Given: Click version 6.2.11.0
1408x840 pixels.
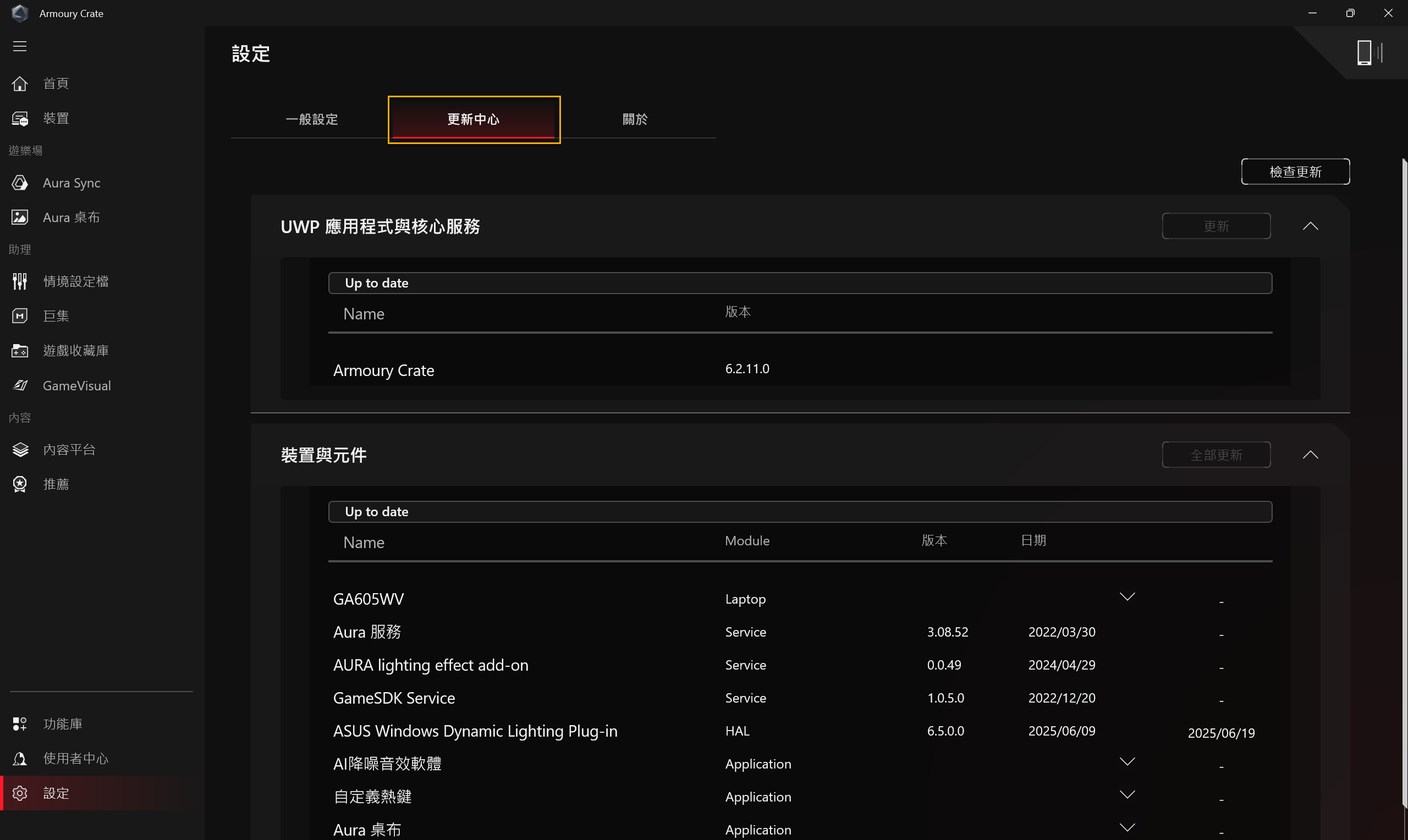Looking at the screenshot, I should [x=747, y=368].
